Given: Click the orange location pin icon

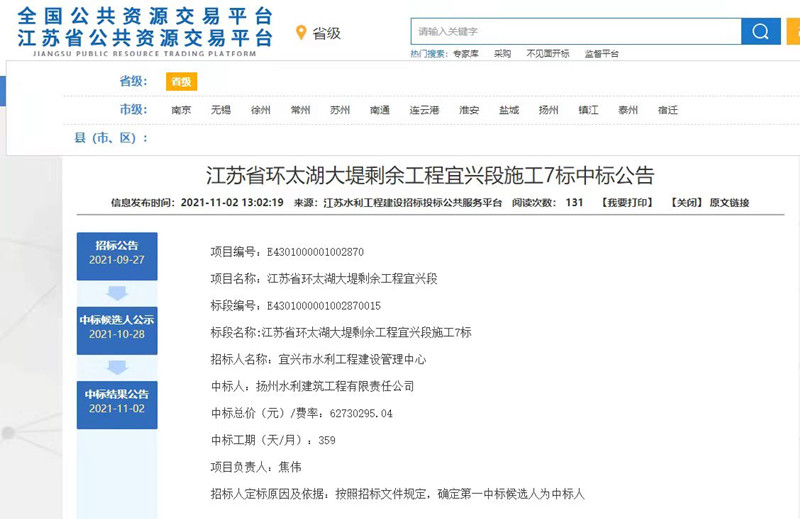Looking at the screenshot, I should [x=300, y=33].
